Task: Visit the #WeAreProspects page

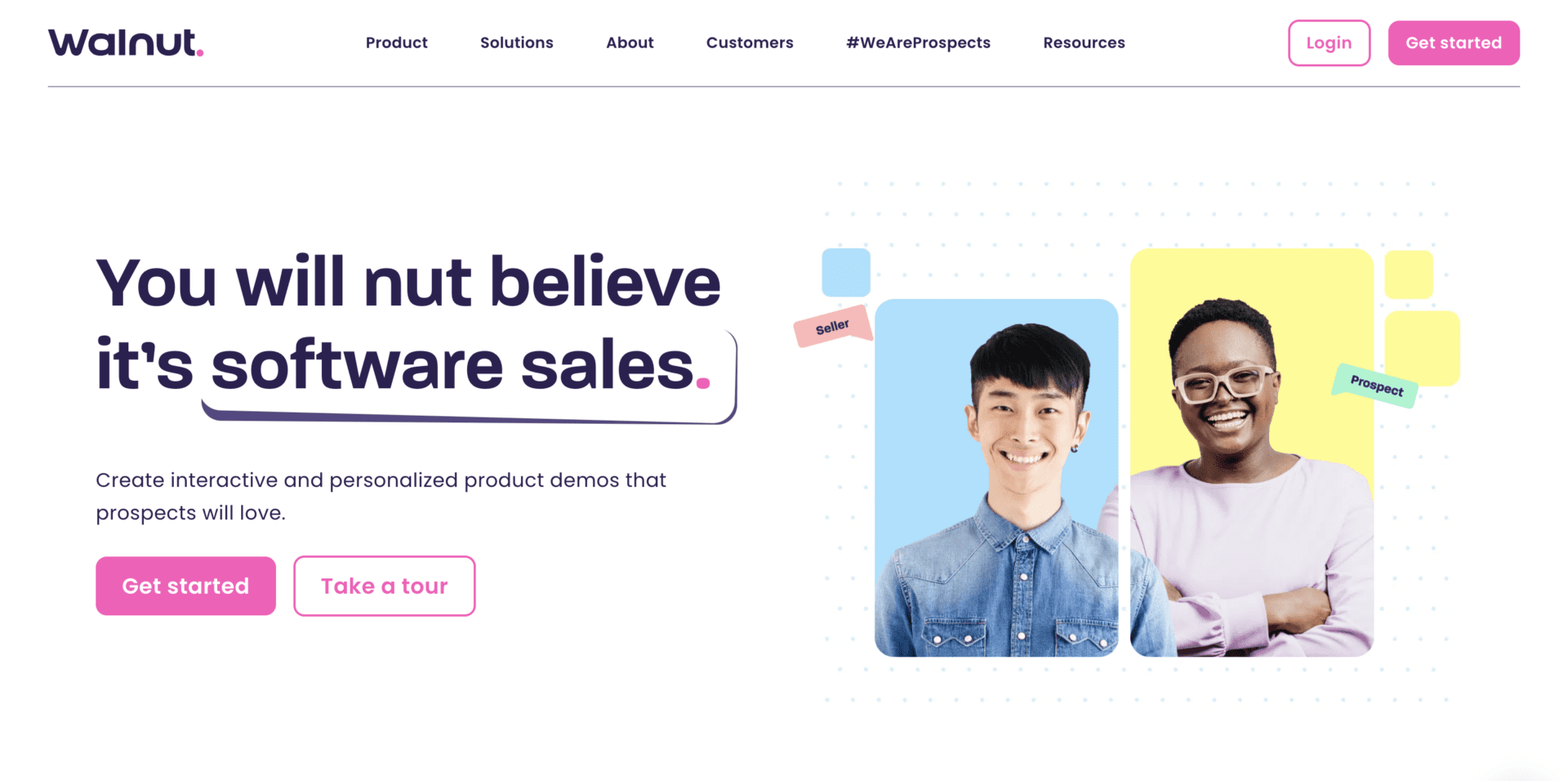Action: (x=918, y=42)
